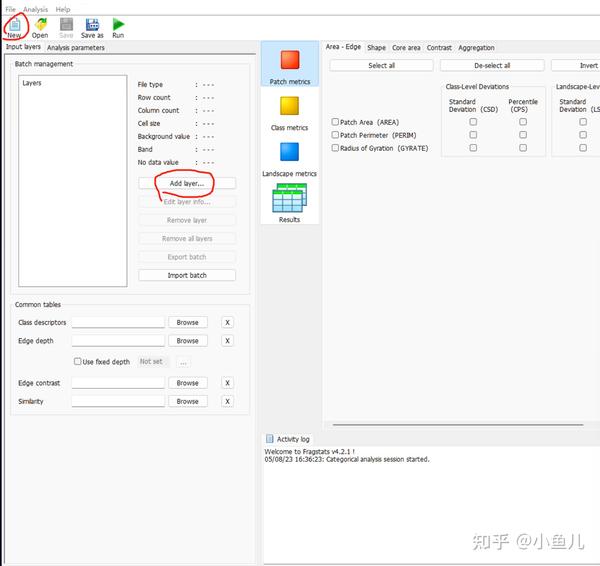Click the New session icon
Image resolution: width=600 pixels, height=566 pixels.
[x=15, y=25]
